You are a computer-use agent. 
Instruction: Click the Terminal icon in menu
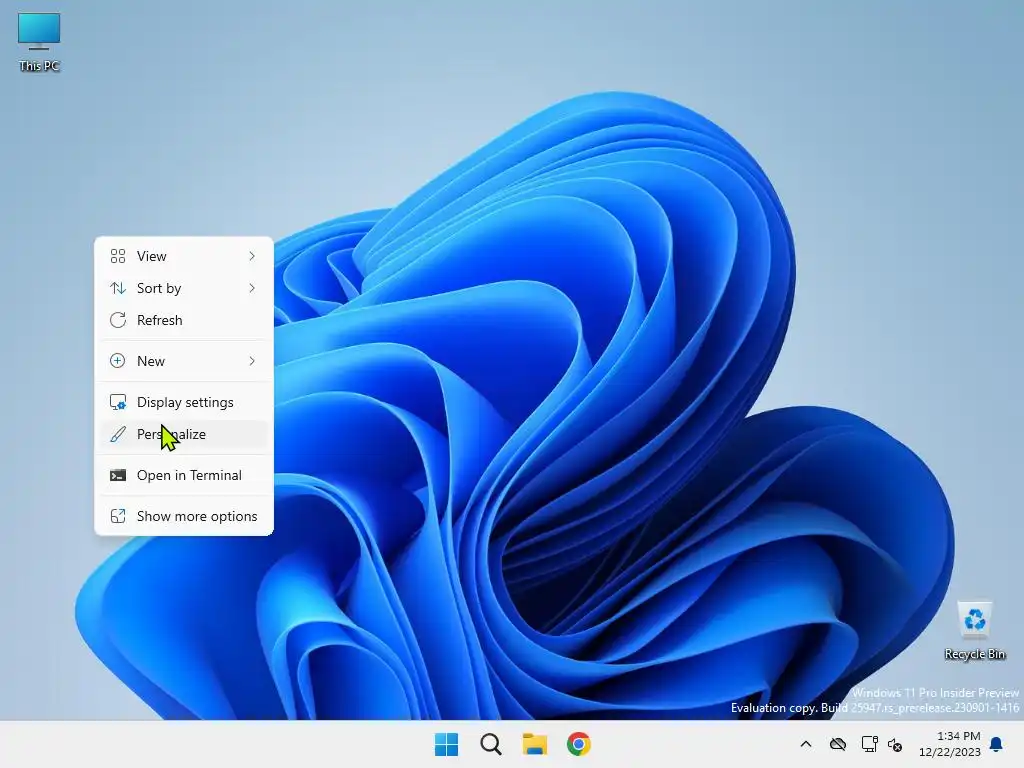118,475
